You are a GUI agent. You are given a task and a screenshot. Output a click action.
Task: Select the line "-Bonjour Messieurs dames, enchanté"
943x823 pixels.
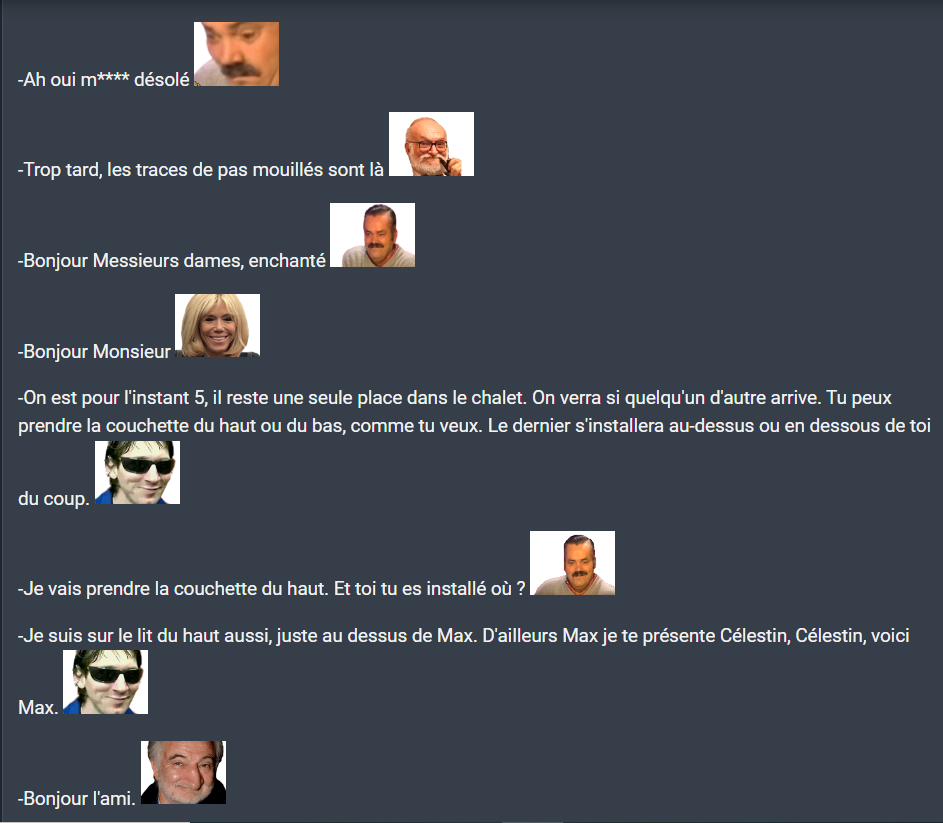click(171, 260)
